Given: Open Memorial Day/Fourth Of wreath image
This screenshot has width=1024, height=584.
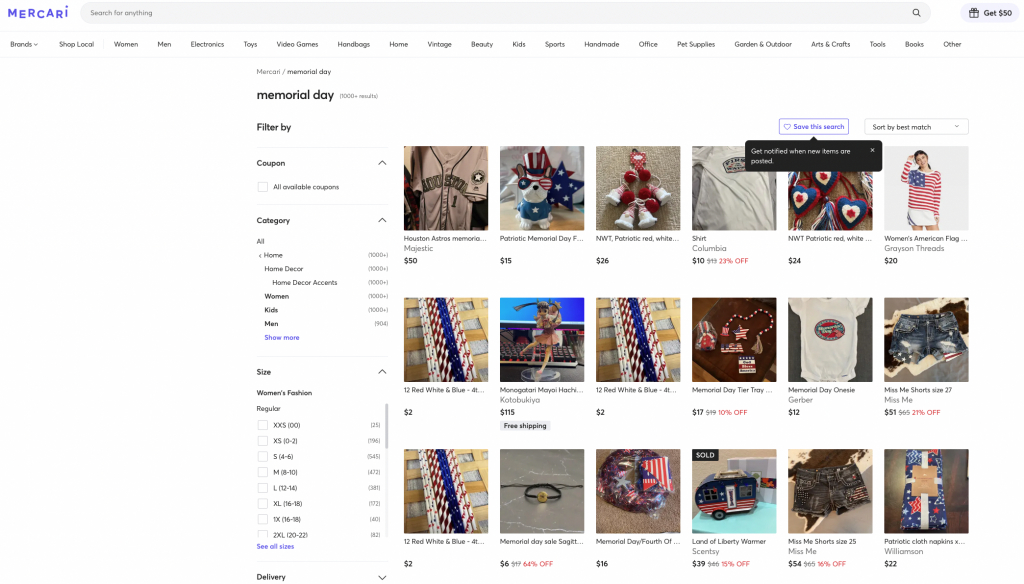Looking at the screenshot, I should tap(638, 491).
